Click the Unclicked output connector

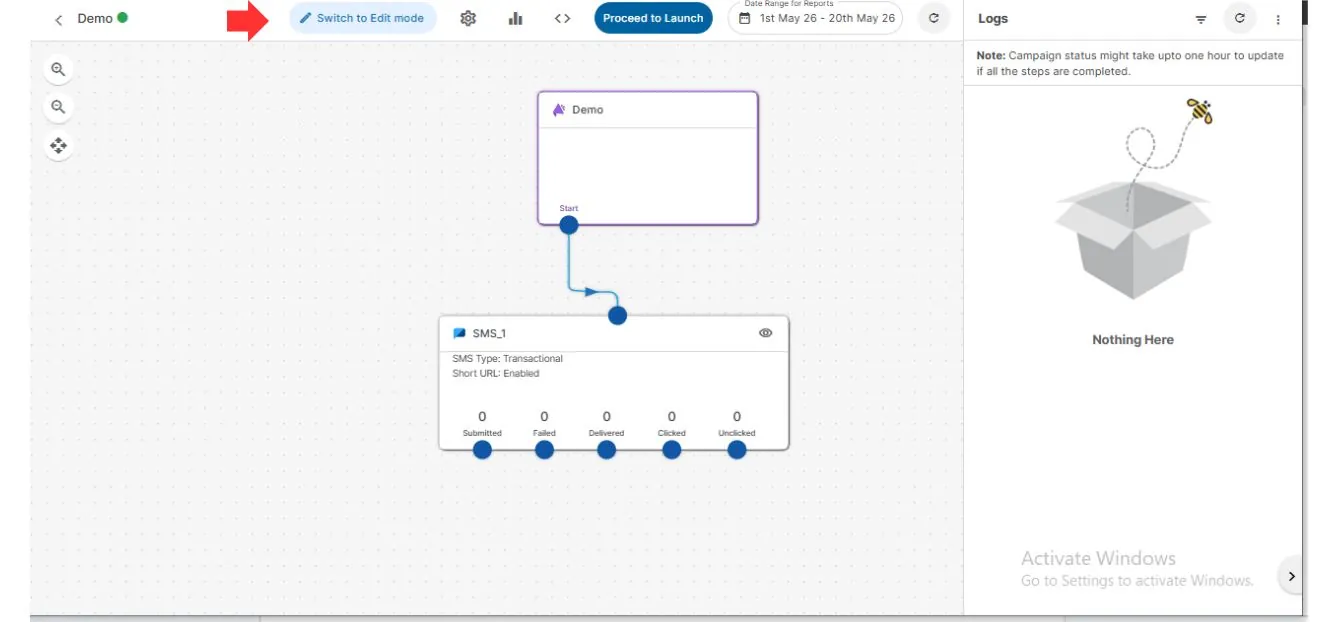[737, 450]
